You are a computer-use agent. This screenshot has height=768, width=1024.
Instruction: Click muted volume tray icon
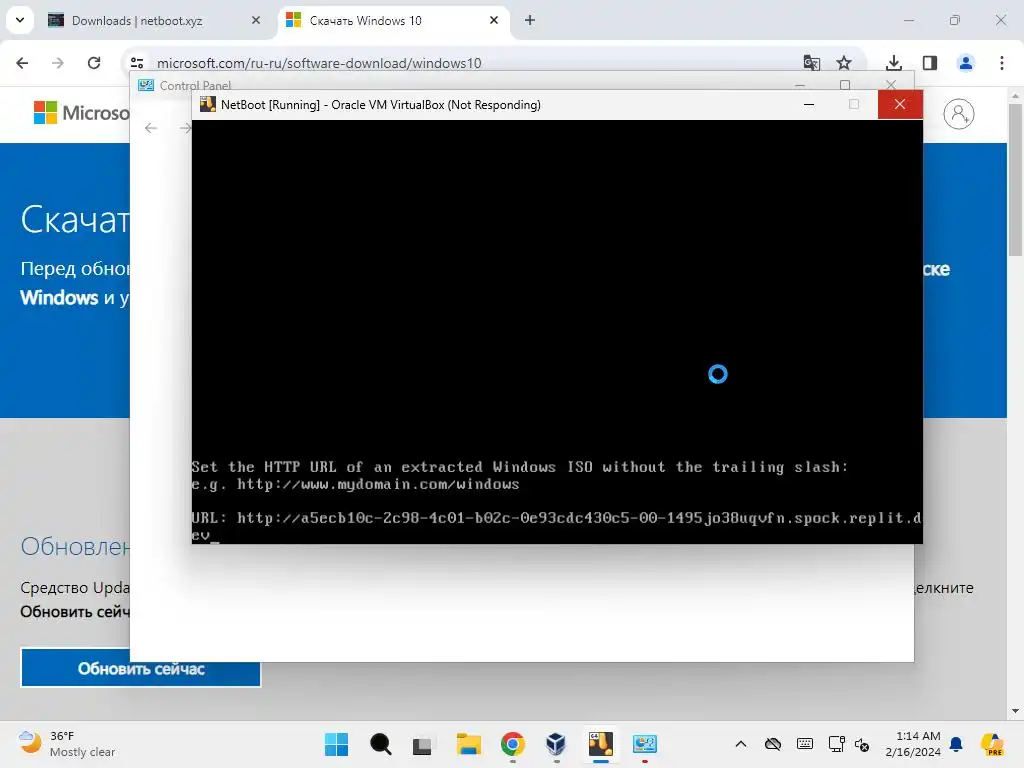pos(862,744)
